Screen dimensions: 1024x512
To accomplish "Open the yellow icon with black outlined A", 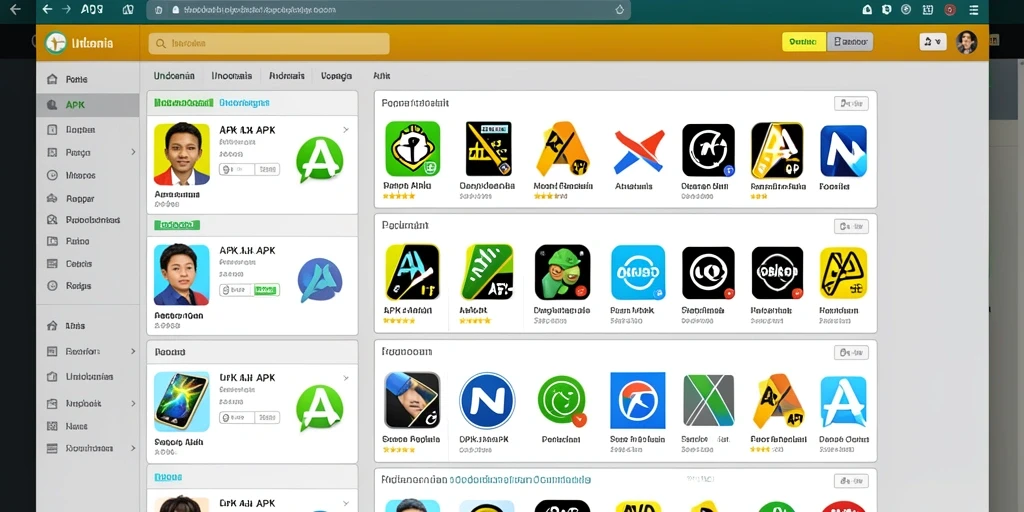I will [843, 273].
